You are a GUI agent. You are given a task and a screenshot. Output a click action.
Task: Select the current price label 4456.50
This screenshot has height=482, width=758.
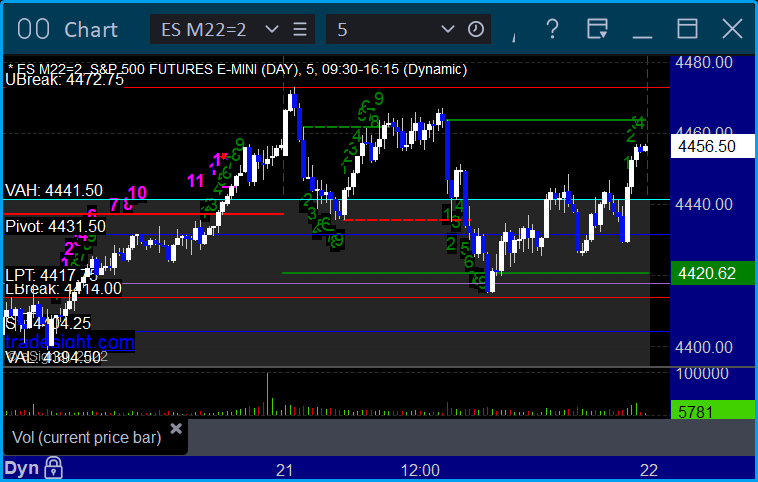[x=713, y=146]
